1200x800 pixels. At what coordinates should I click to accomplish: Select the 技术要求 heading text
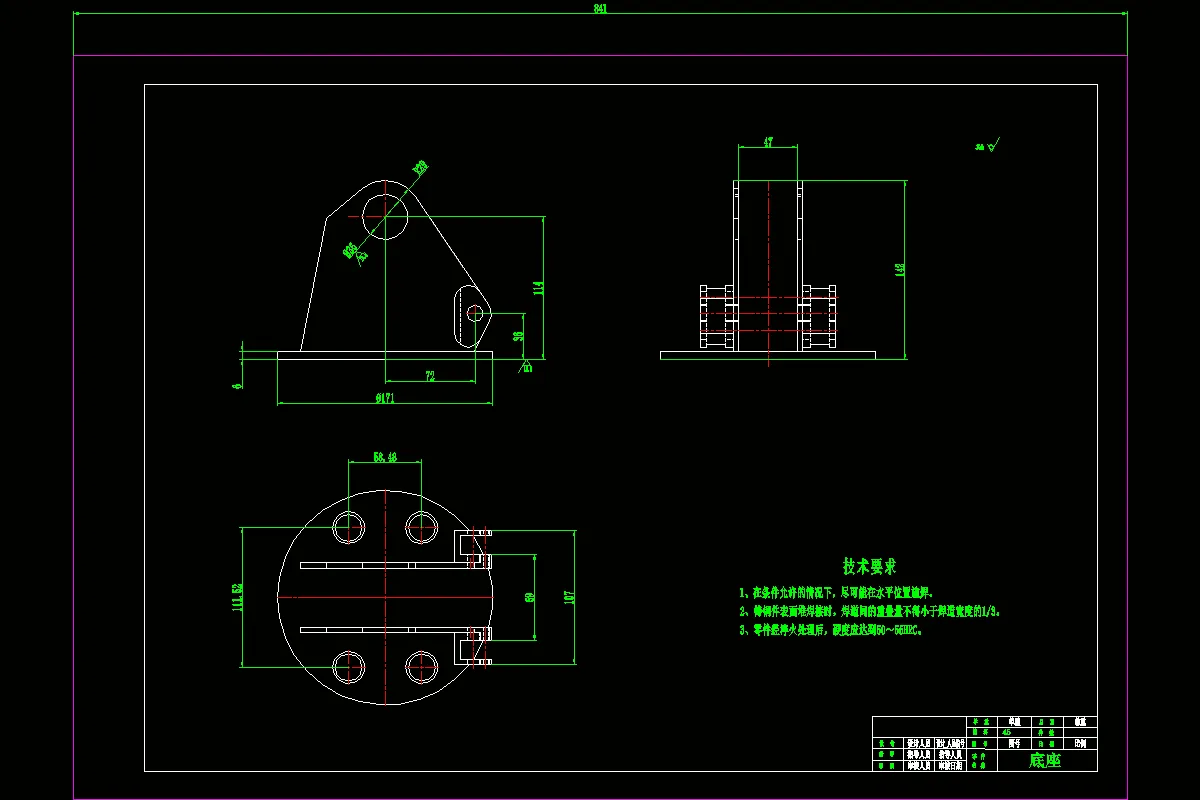coord(869,566)
